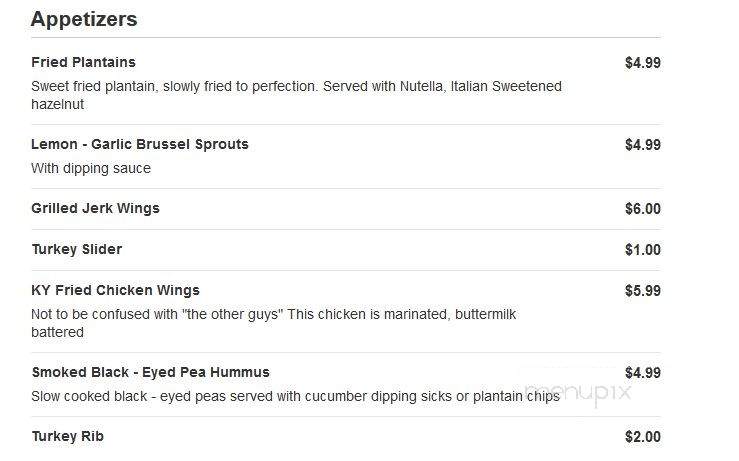Click the Turkey Slider $1.00 price

pyautogui.click(x=643, y=250)
